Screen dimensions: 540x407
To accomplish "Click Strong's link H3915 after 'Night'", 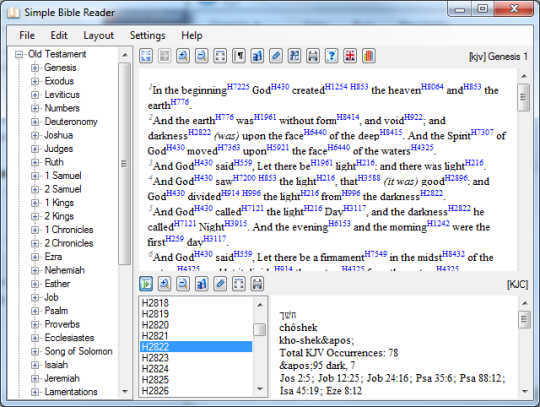I will (236, 223).
